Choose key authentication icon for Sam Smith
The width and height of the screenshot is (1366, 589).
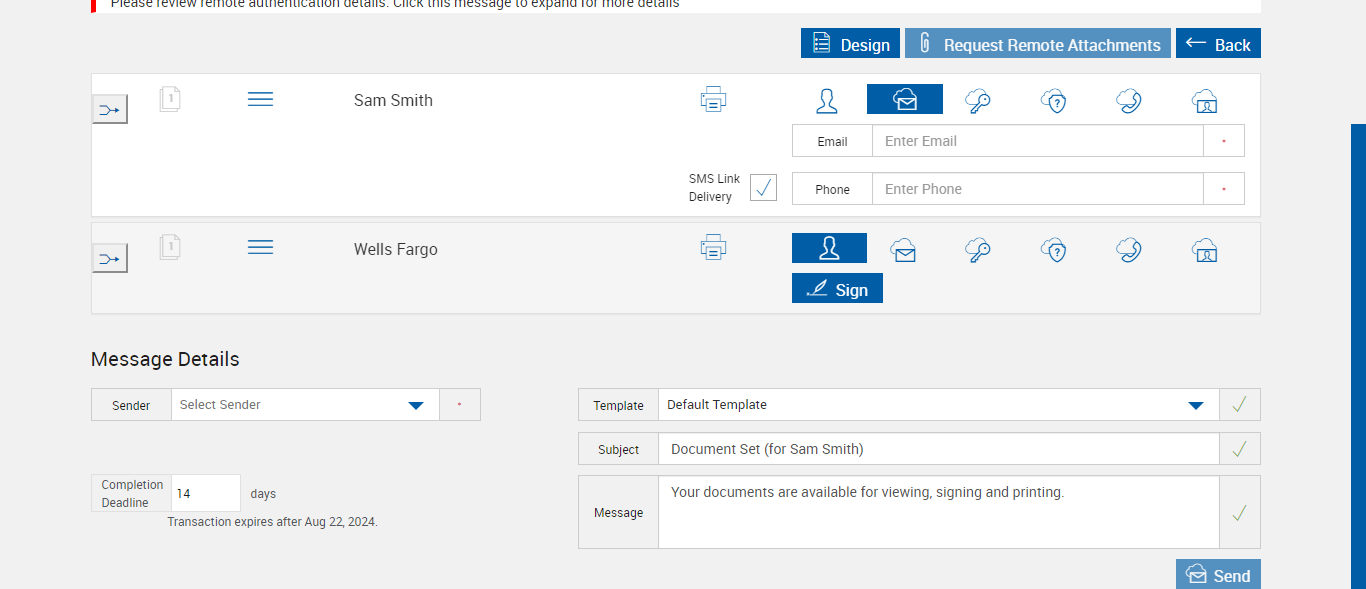pos(978,100)
